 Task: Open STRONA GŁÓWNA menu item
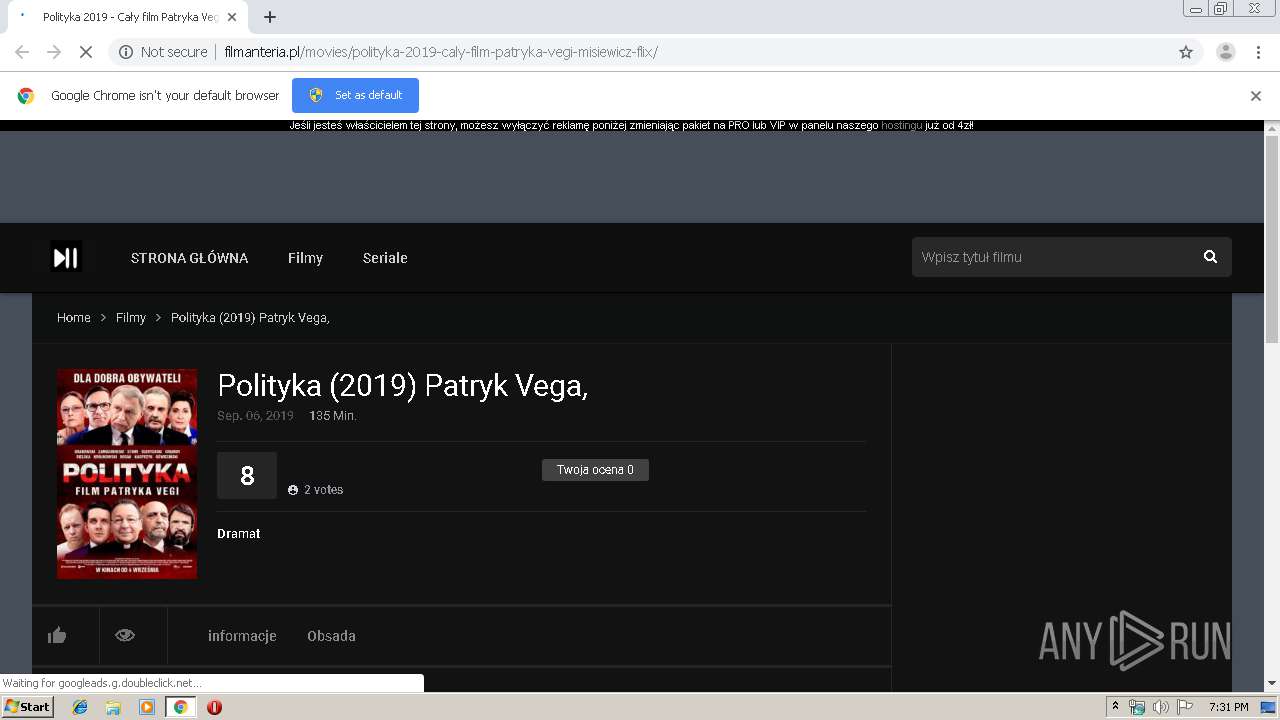tap(189, 258)
